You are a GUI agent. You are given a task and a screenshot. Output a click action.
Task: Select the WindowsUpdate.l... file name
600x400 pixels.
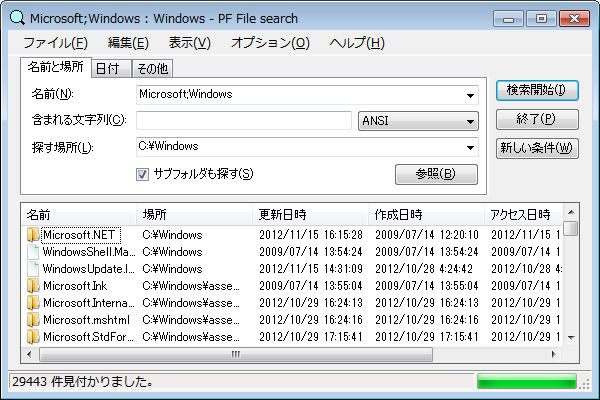88,269
